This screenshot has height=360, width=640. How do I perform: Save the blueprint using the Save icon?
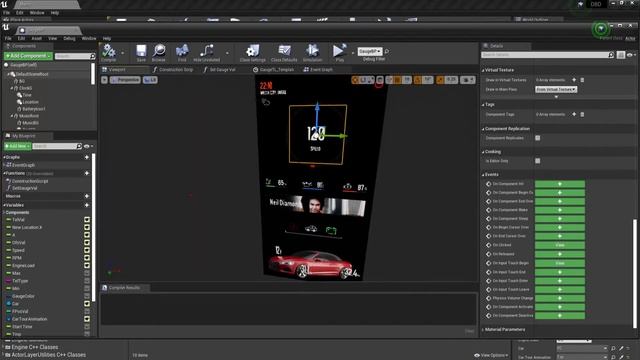(141, 52)
